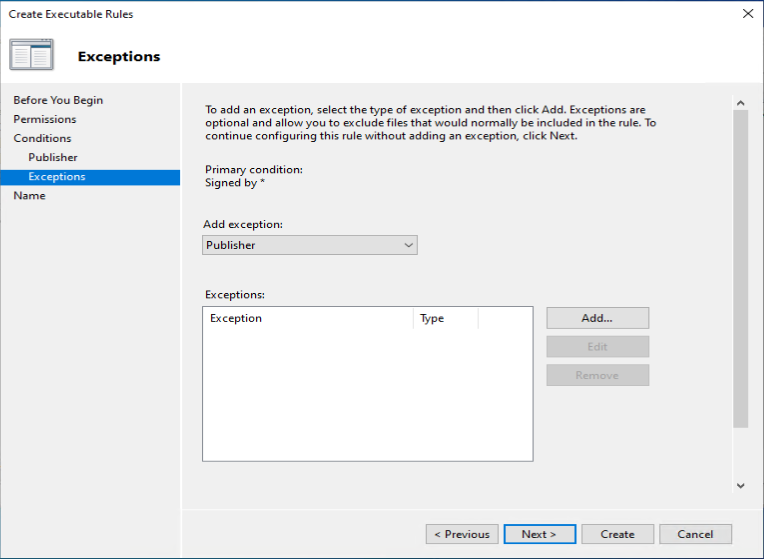Proceed with the Next button

[x=539, y=534]
